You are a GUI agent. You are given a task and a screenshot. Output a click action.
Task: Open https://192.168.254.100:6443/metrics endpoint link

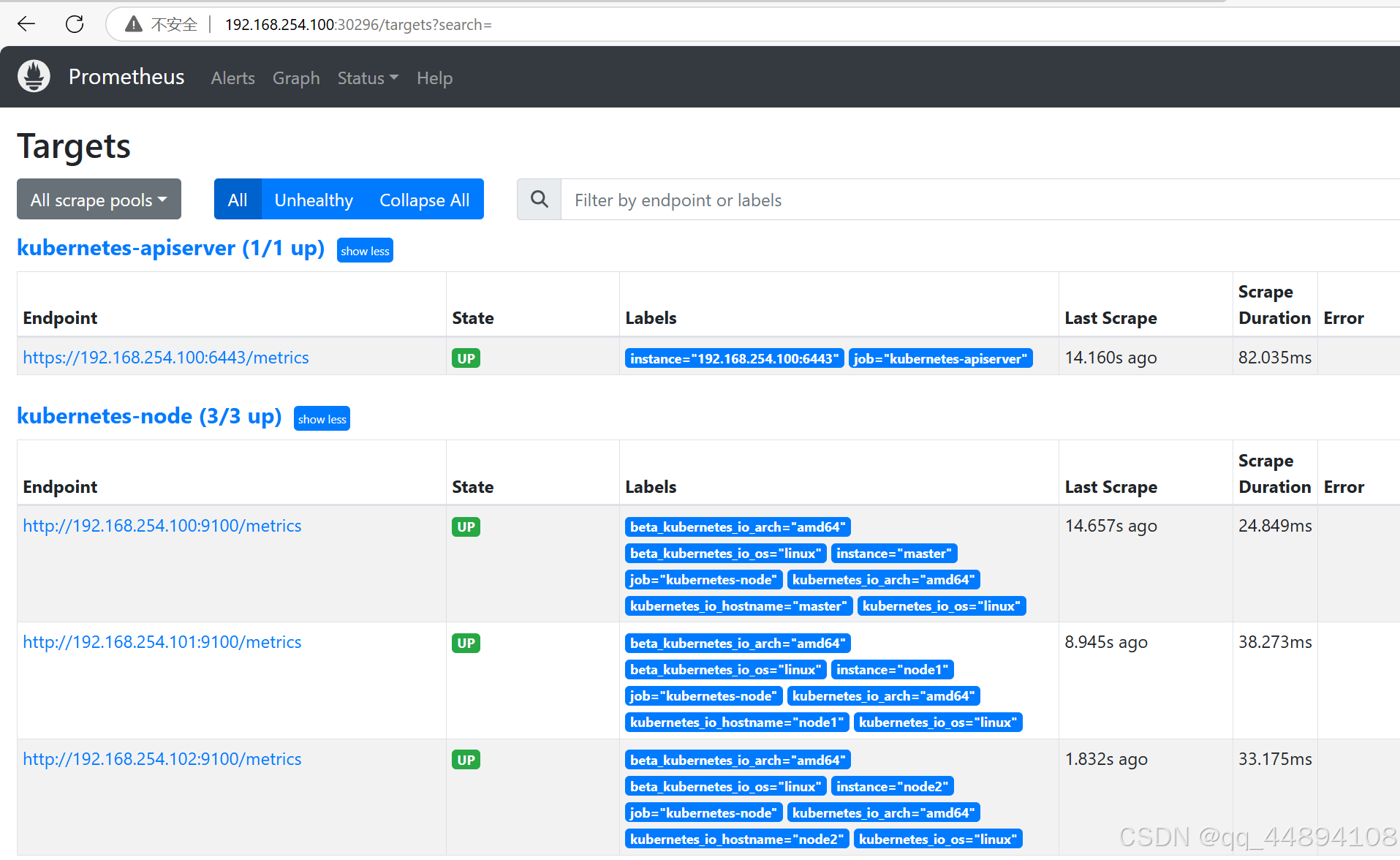click(x=166, y=357)
